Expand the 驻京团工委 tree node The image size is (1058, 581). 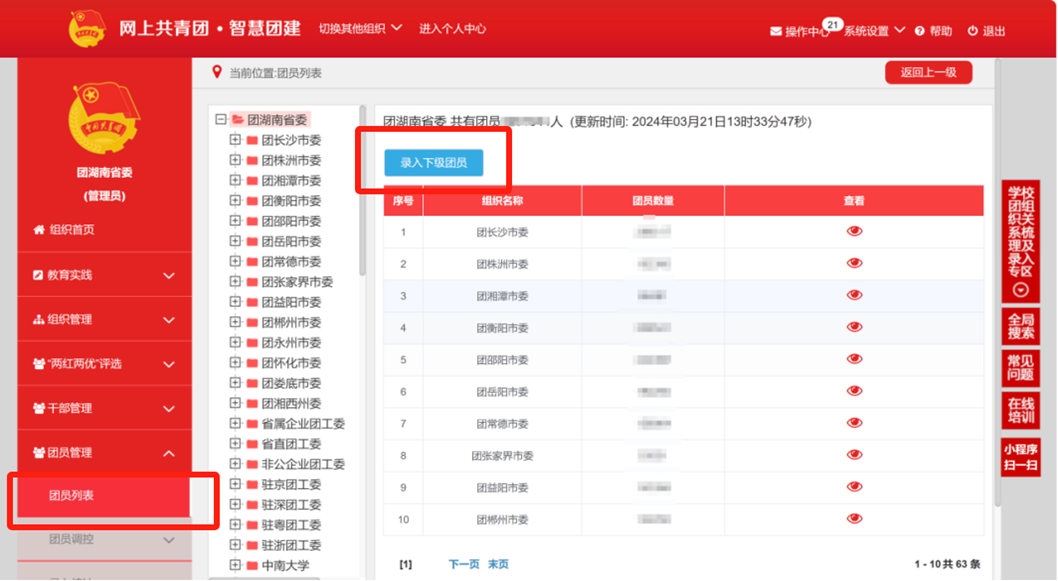pos(235,484)
